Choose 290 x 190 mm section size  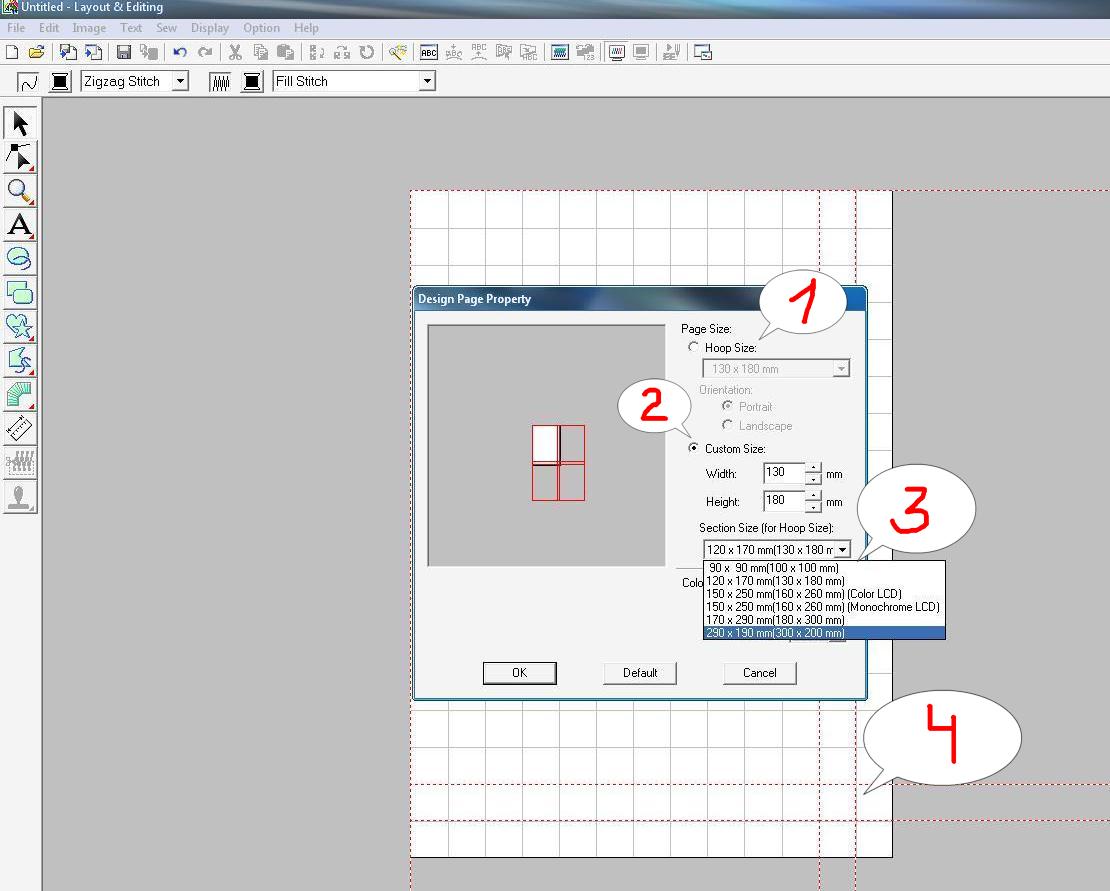pyautogui.click(x=824, y=633)
